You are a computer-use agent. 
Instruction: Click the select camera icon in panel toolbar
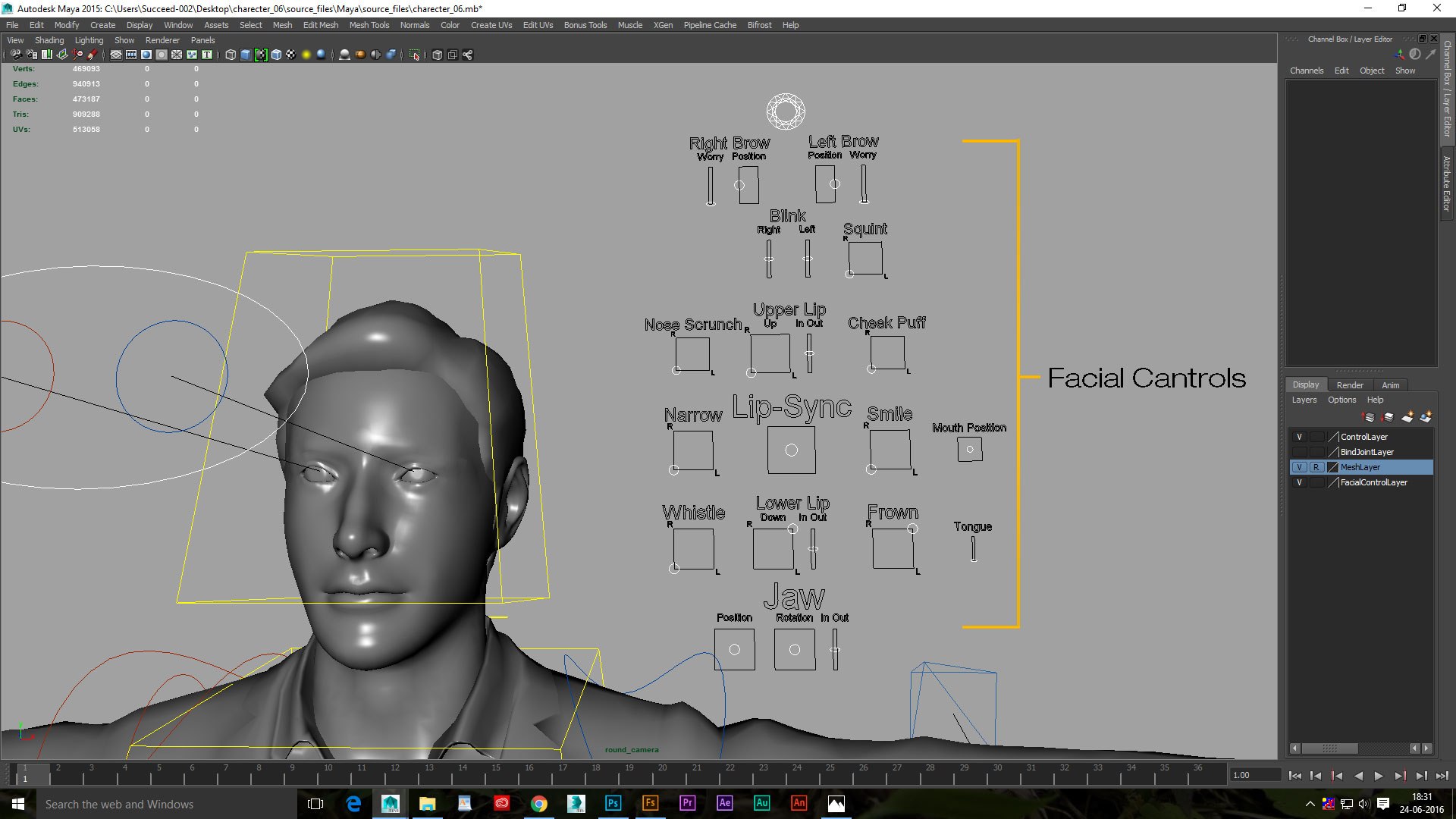tap(16, 55)
